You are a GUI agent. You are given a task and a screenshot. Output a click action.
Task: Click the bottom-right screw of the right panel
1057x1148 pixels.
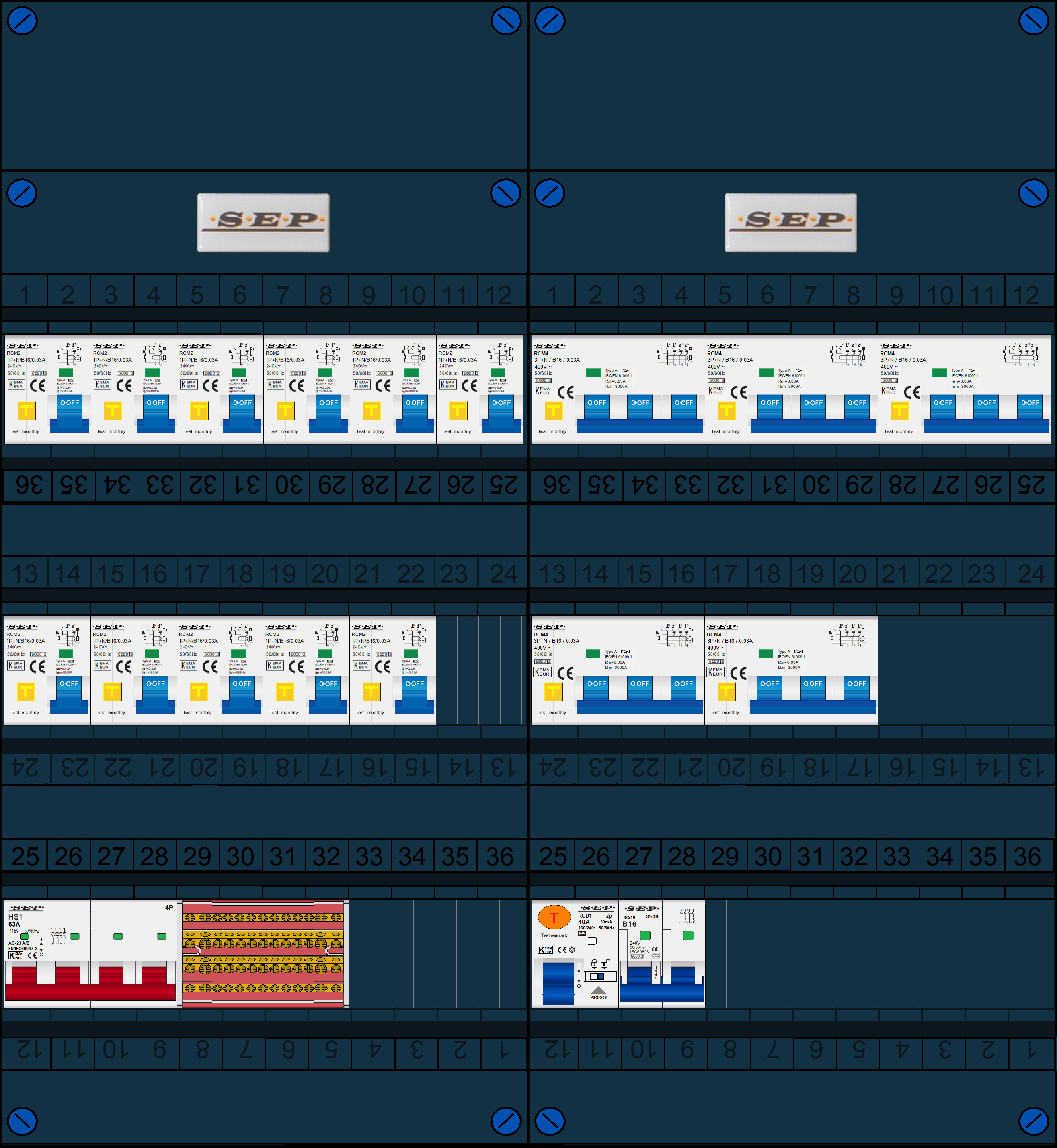tap(1034, 1122)
